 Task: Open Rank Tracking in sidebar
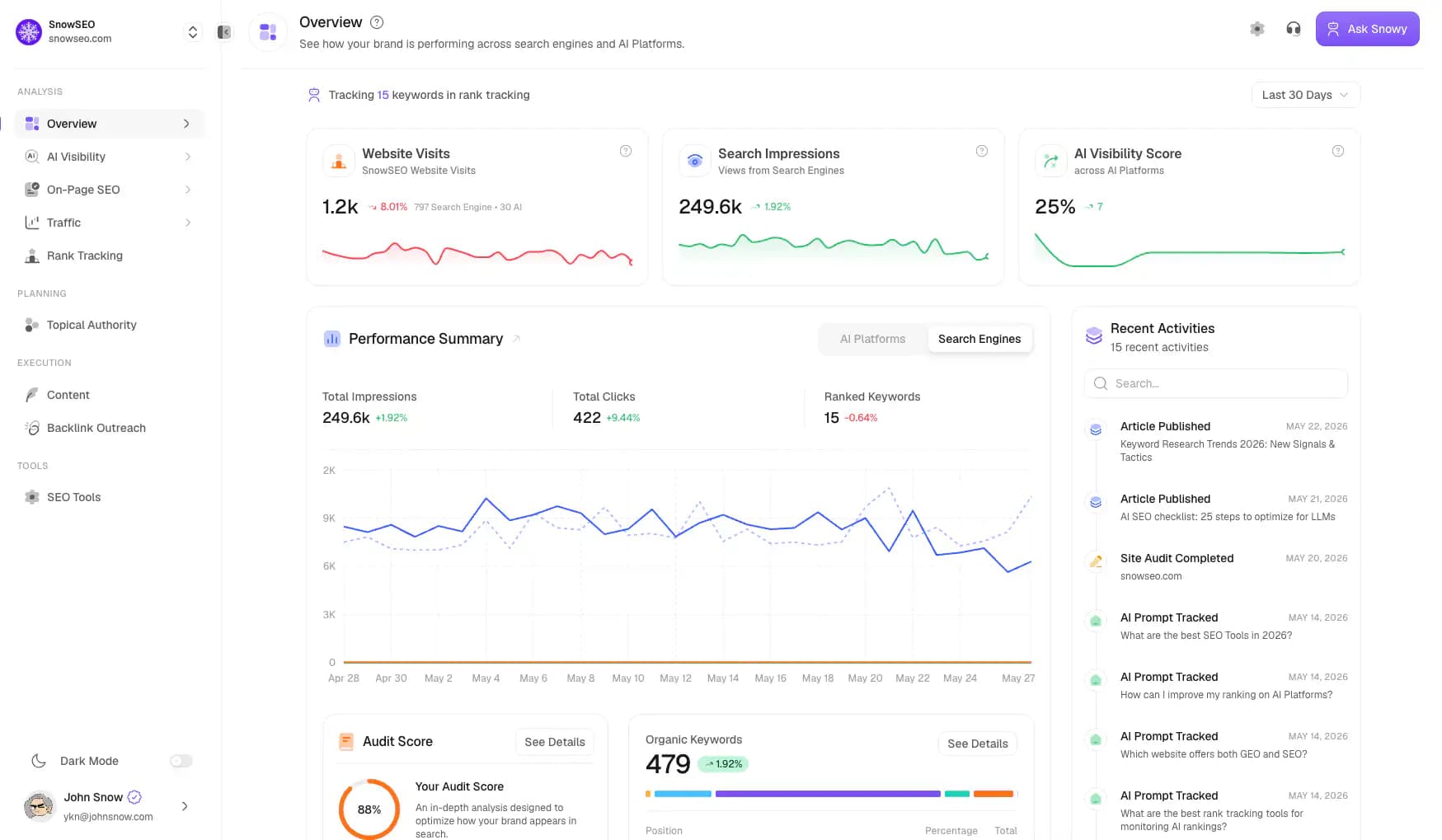point(109,256)
